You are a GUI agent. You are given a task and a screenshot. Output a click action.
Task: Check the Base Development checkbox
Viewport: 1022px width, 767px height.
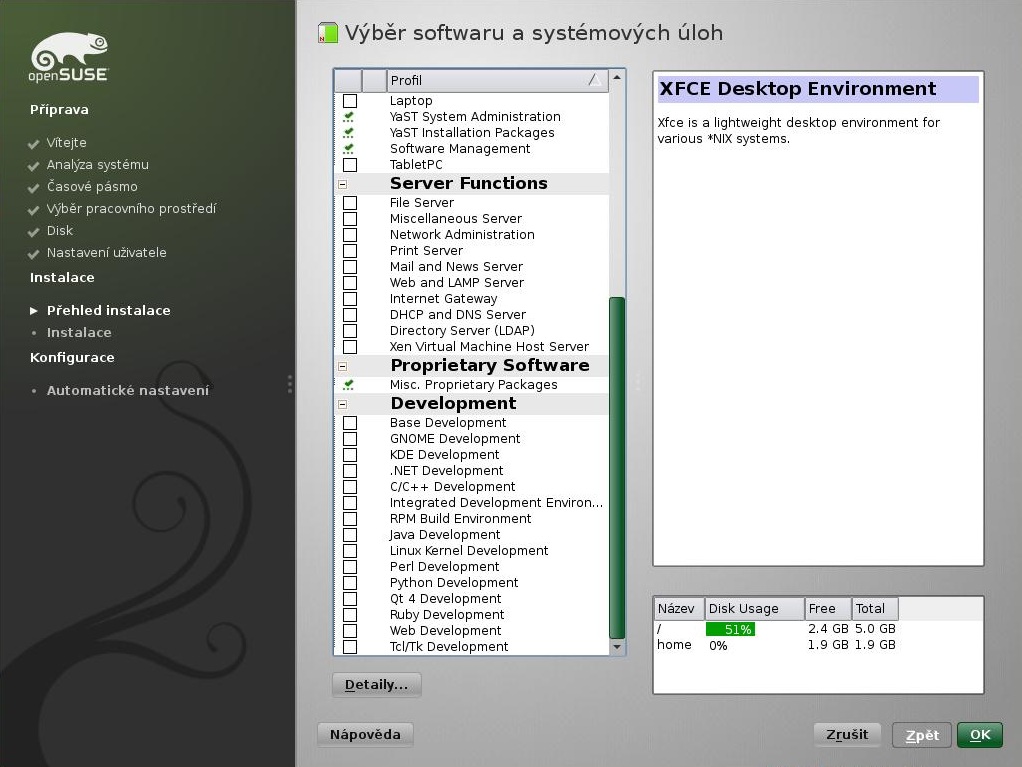pyautogui.click(x=350, y=423)
